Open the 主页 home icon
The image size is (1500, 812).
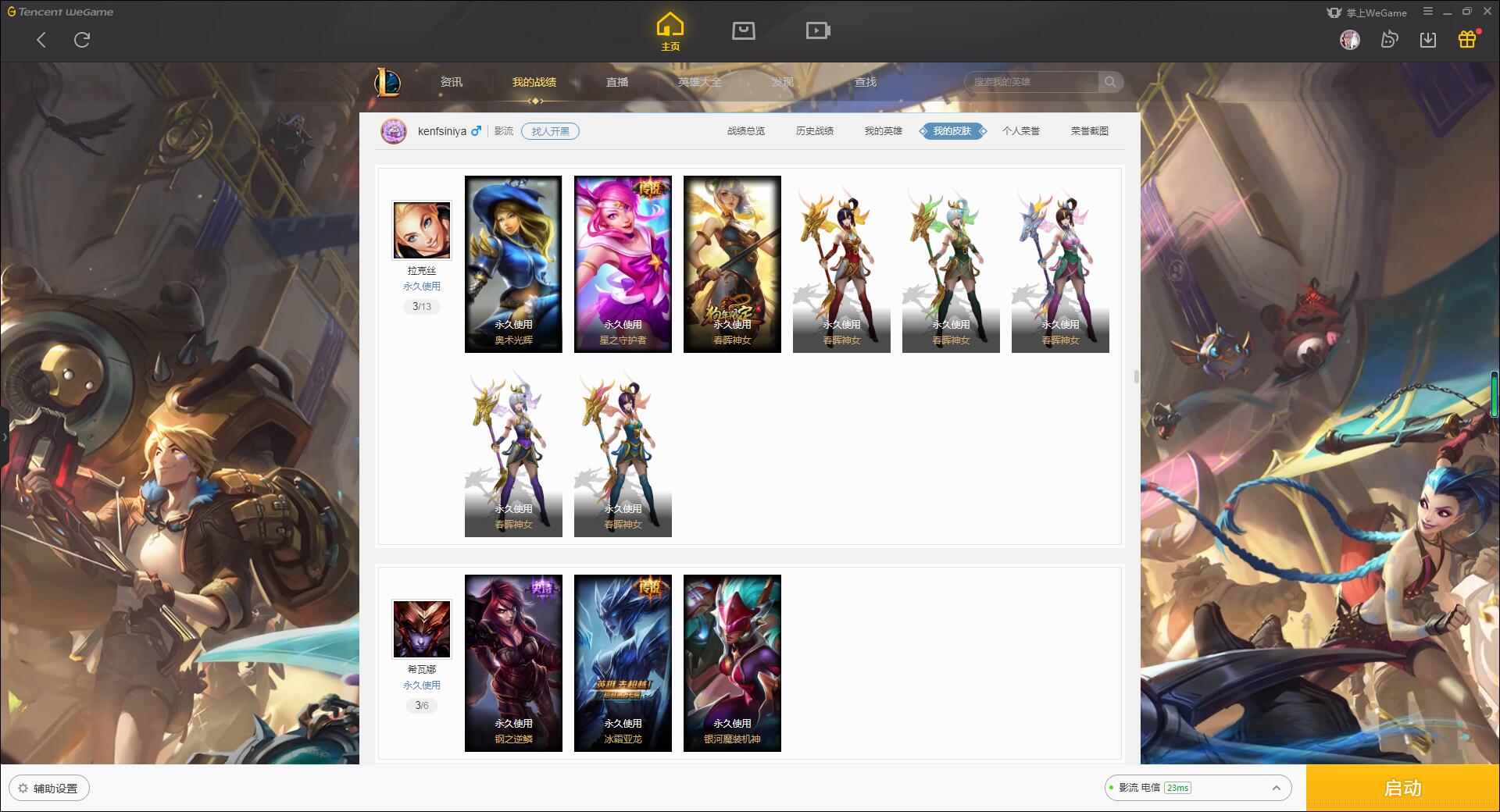670,32
